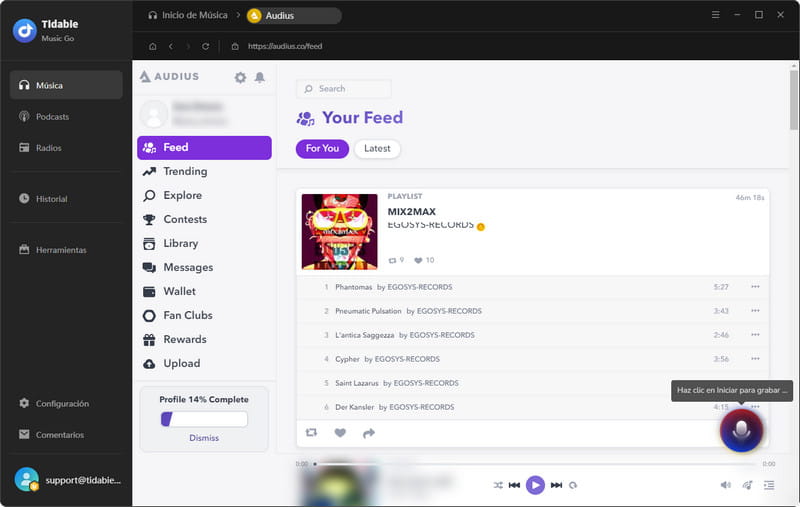The width and height of the screenshot is (800, 507).
Task: Switch to the Inicio de Música tab
Action: click(188, 15)
